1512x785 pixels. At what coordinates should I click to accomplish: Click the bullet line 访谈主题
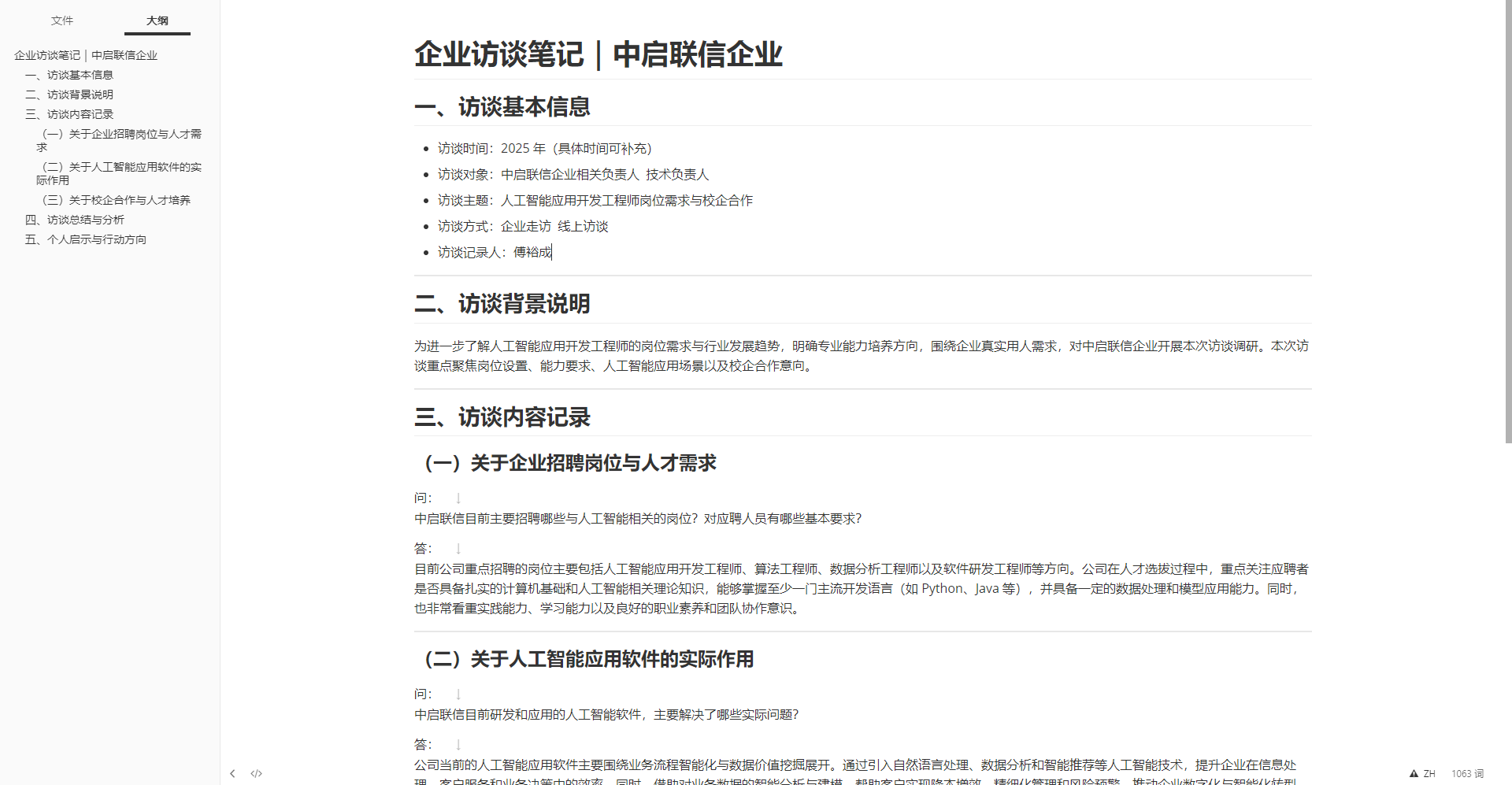pyautogui.click(x=595, y=200)
